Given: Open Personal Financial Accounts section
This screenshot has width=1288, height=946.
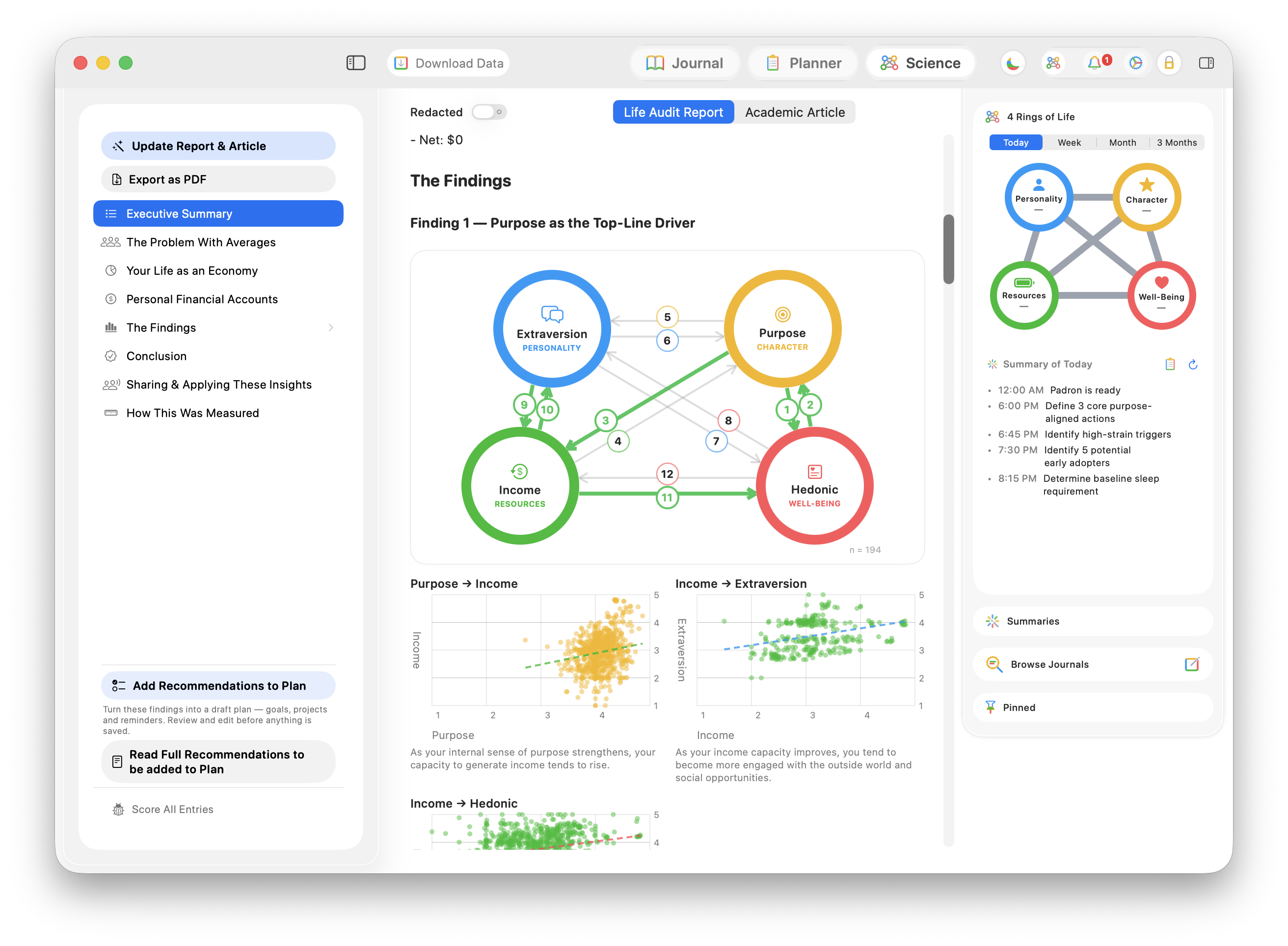Looking at the screenshot, I should pyautogui.click(x=218, y=299).
